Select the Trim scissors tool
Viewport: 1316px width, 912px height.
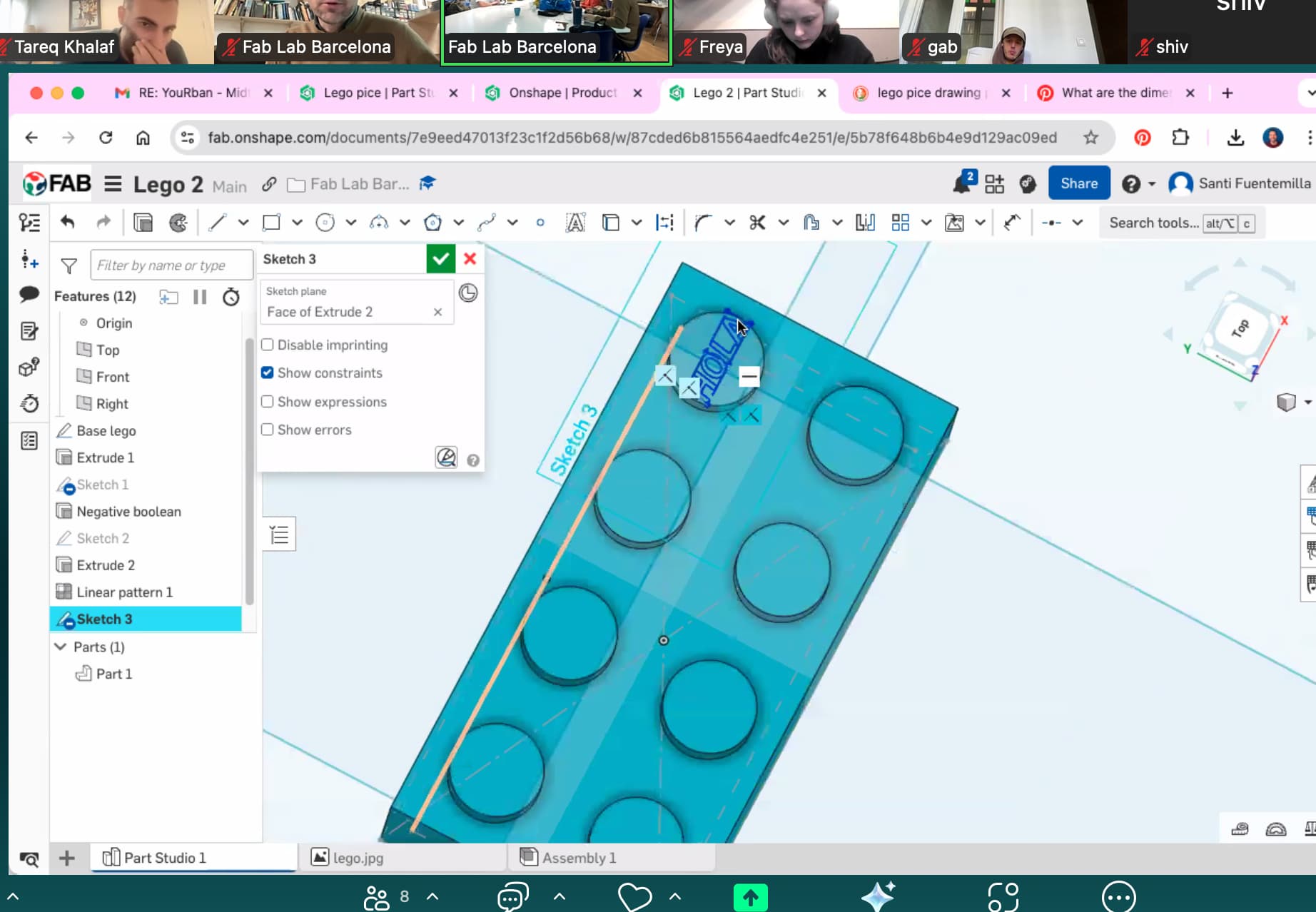[x=757, y=223]
